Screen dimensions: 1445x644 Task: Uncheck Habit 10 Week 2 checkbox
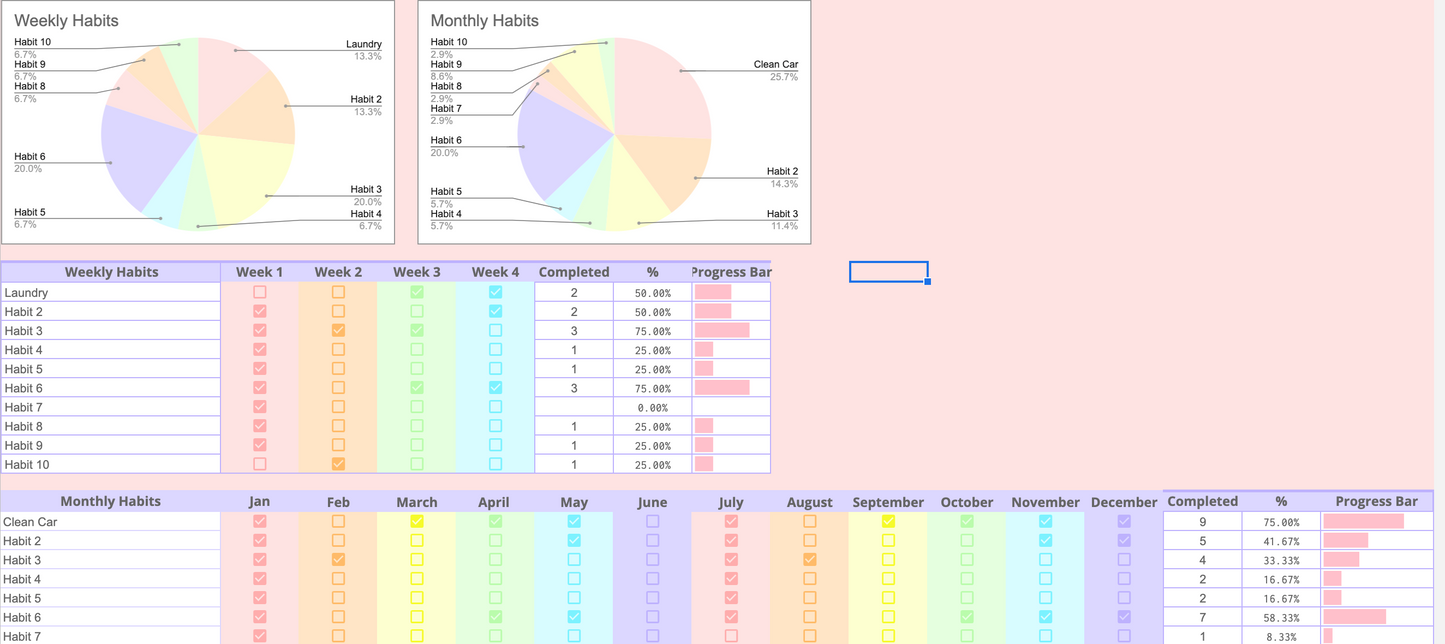[338, 464]
